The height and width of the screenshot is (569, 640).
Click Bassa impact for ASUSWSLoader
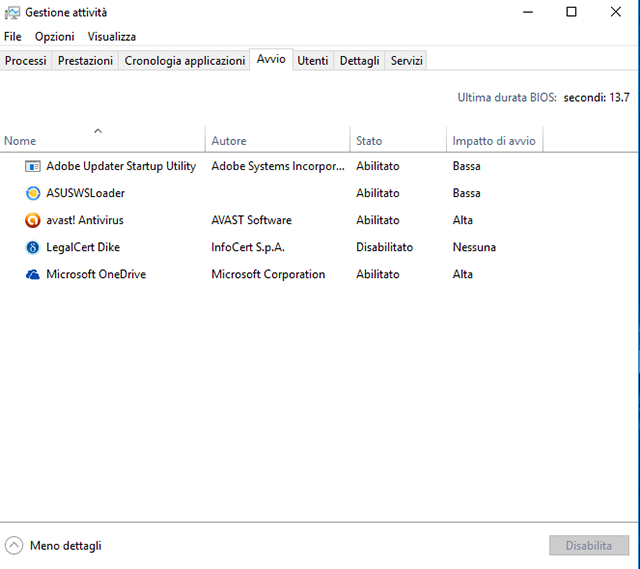[467, 193]
